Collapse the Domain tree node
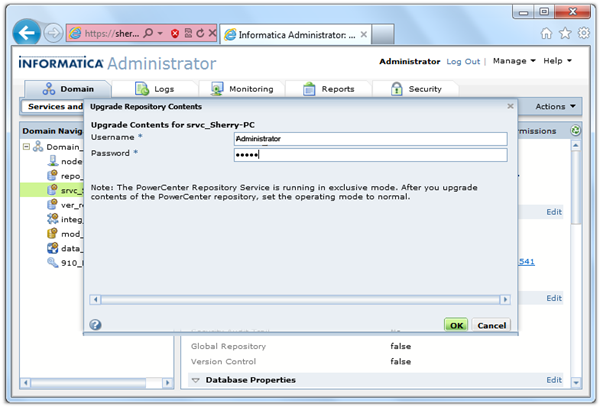The width and height of the screenshot is (600, 407). [26, 147]
